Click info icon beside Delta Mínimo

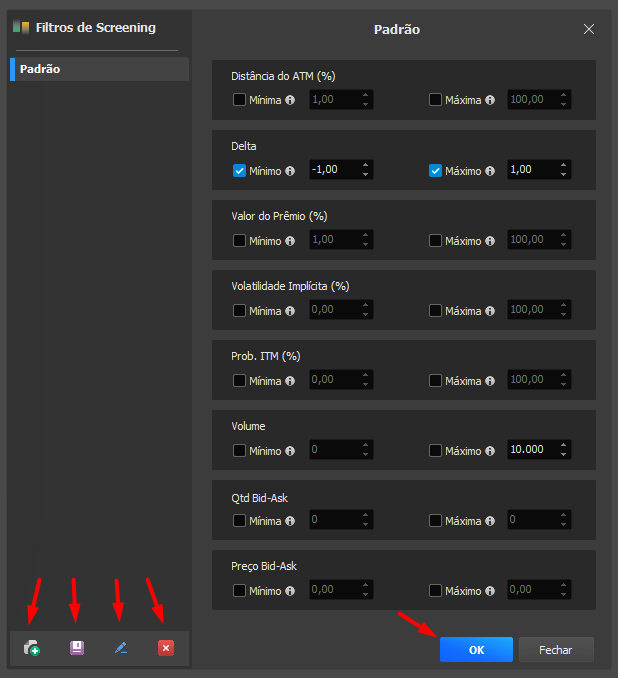pyautogui.click(x=290, y=171)
